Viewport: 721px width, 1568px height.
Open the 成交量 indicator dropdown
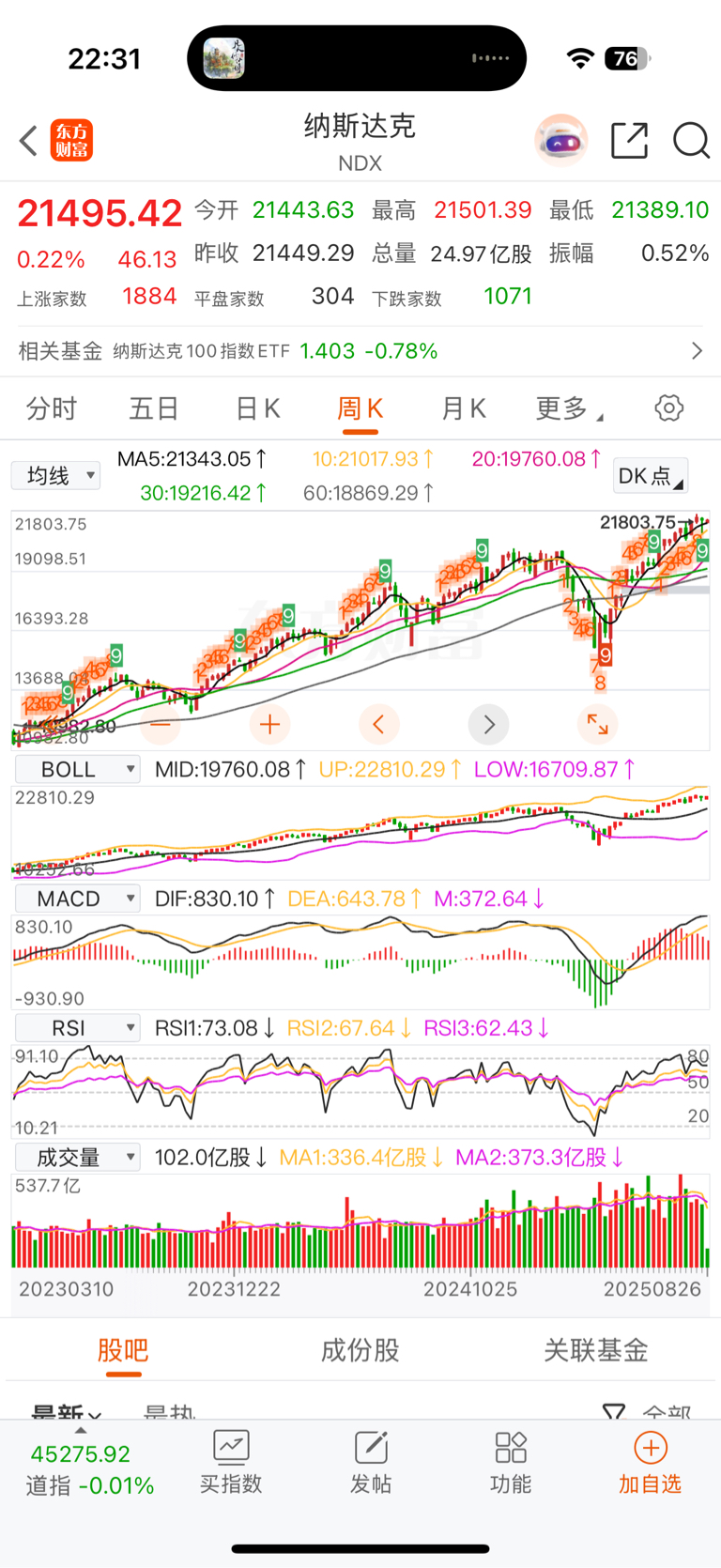pyautogui.click(x=78, y=1158)
